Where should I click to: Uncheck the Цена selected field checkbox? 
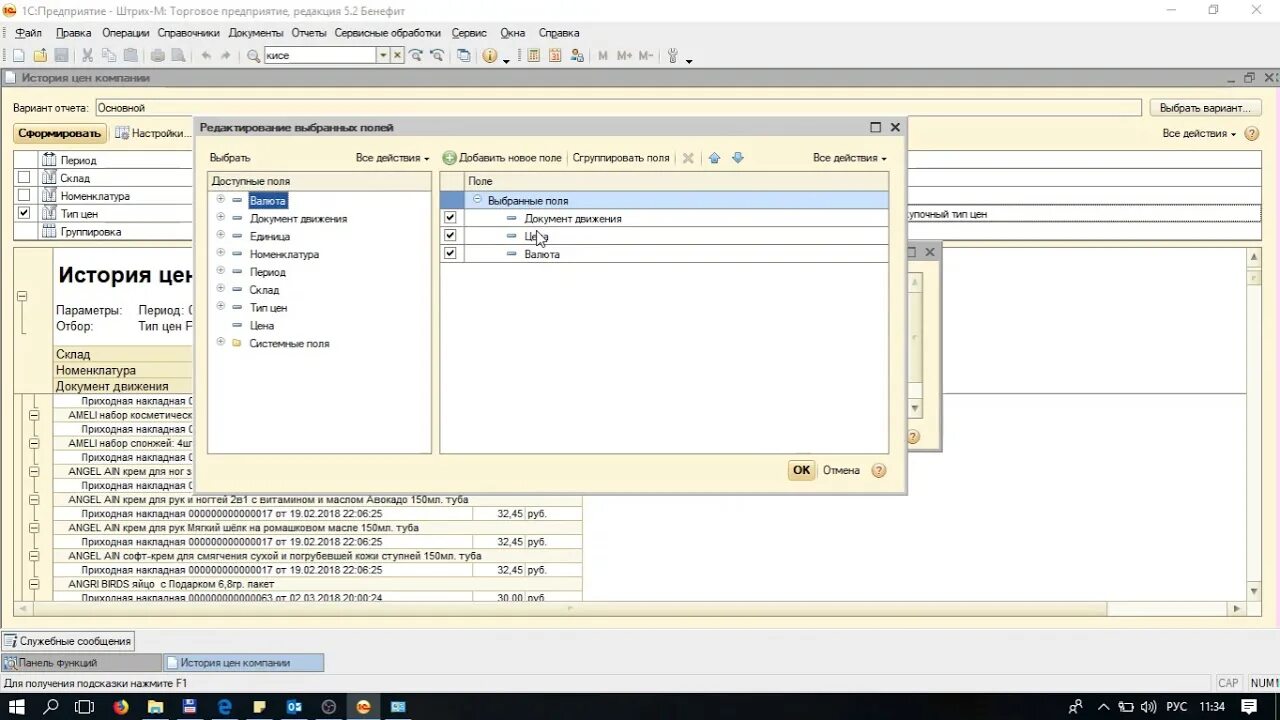(450, 236)
